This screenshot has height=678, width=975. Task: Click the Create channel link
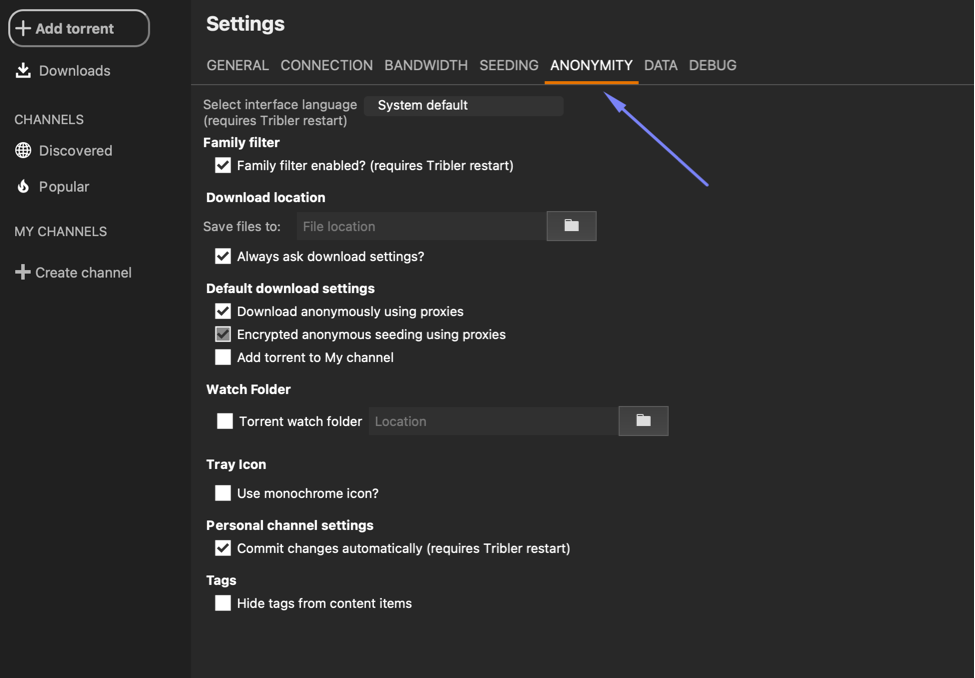[x=84, y=272]
